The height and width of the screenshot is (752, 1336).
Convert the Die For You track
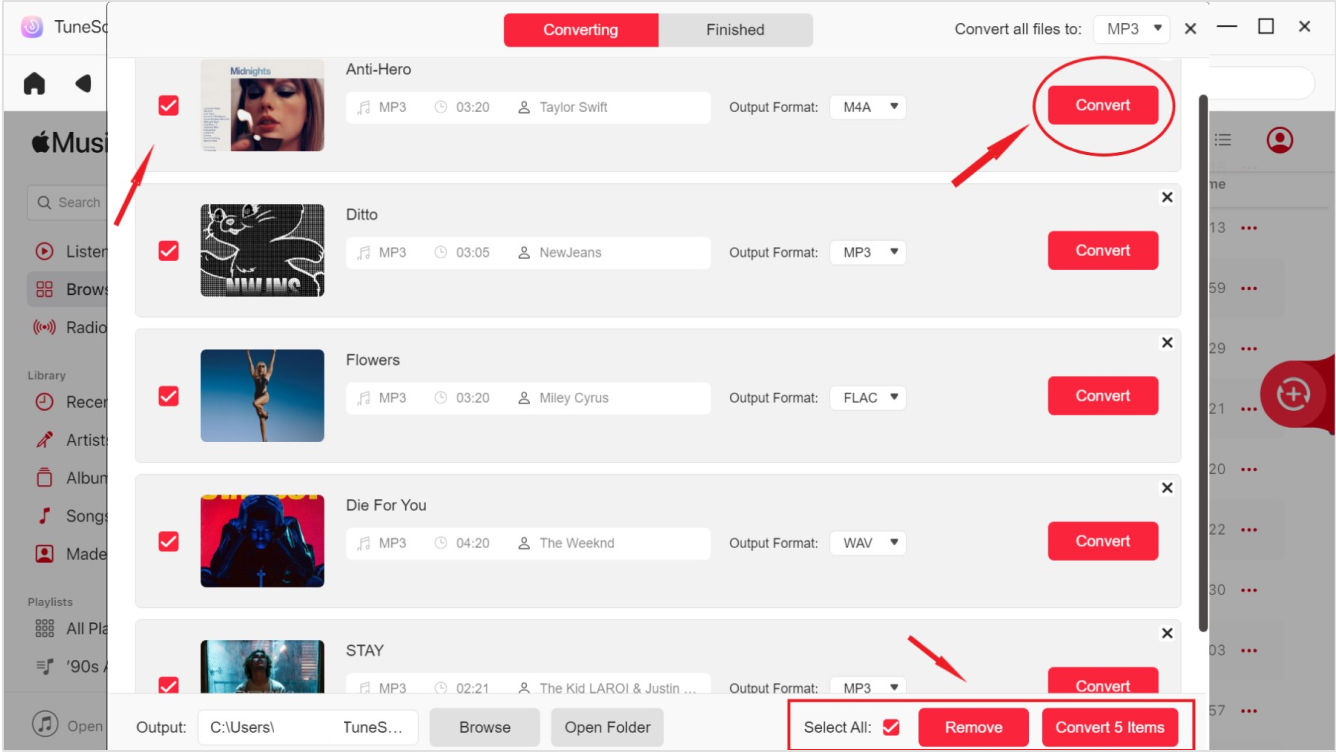pyautogui.click(x=1103, y=541)
